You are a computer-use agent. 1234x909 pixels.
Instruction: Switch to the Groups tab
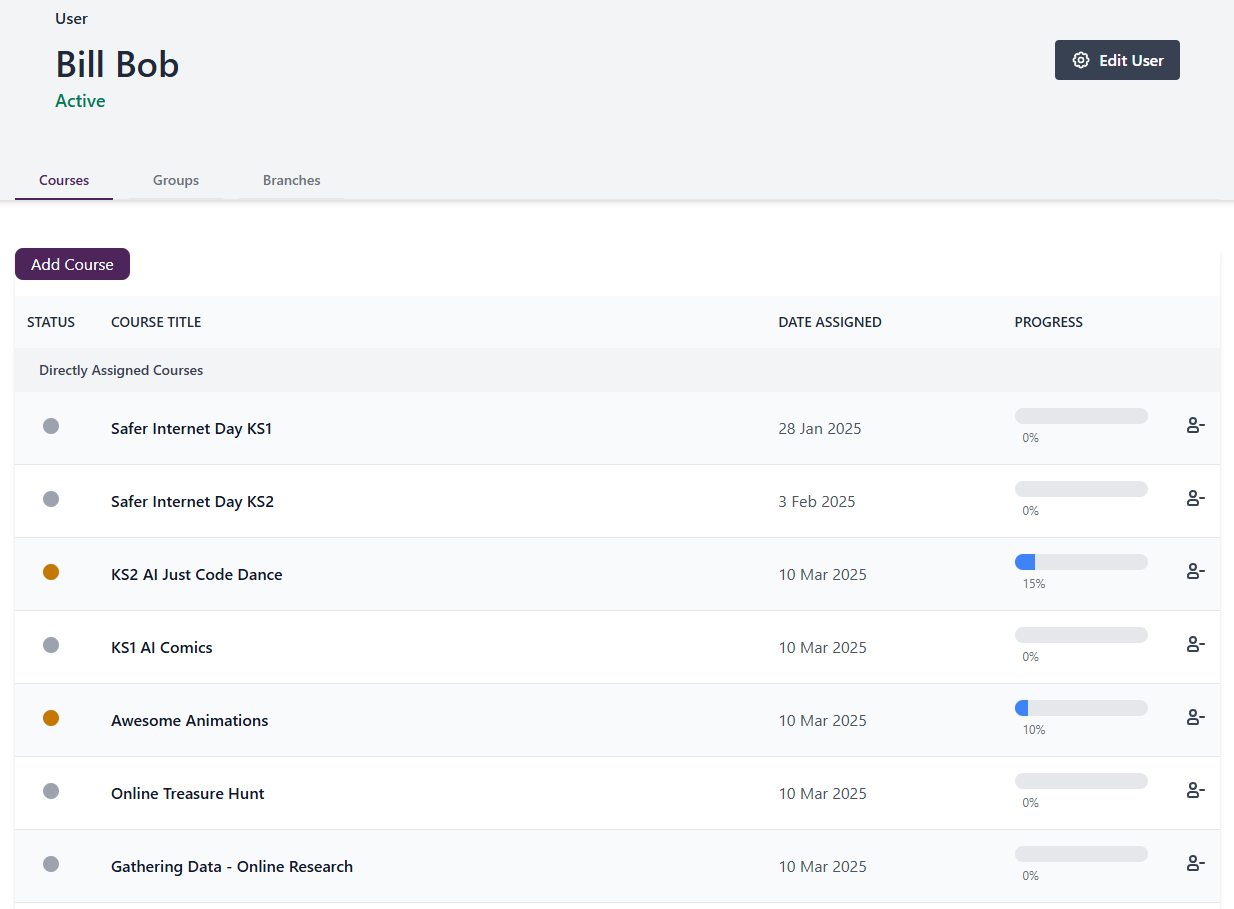(x=176, y=181)
